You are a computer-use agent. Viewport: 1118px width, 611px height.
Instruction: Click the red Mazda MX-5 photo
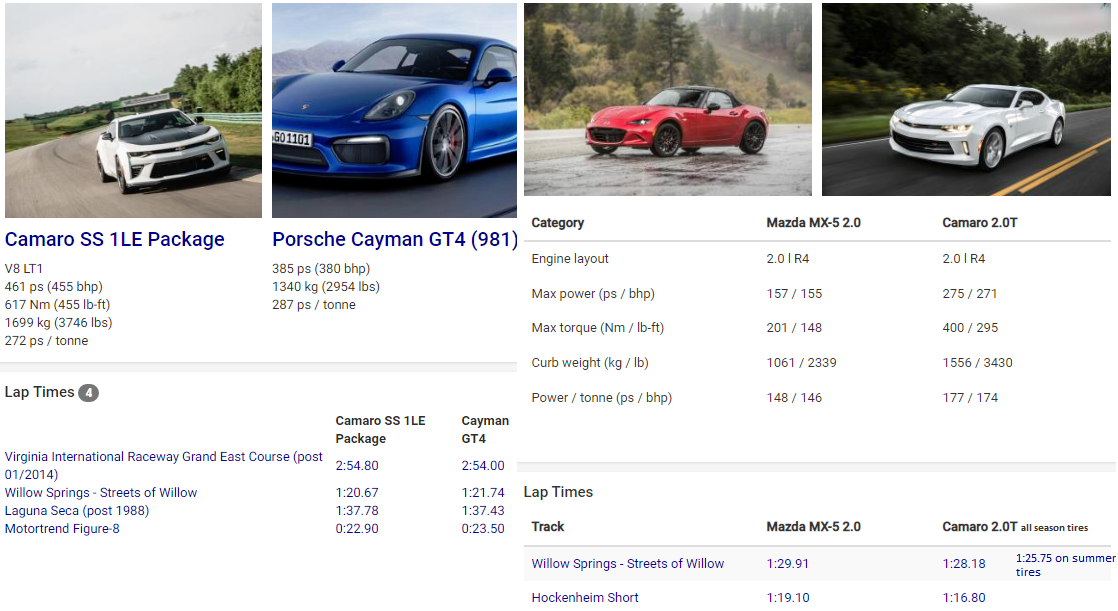(667, 99)
